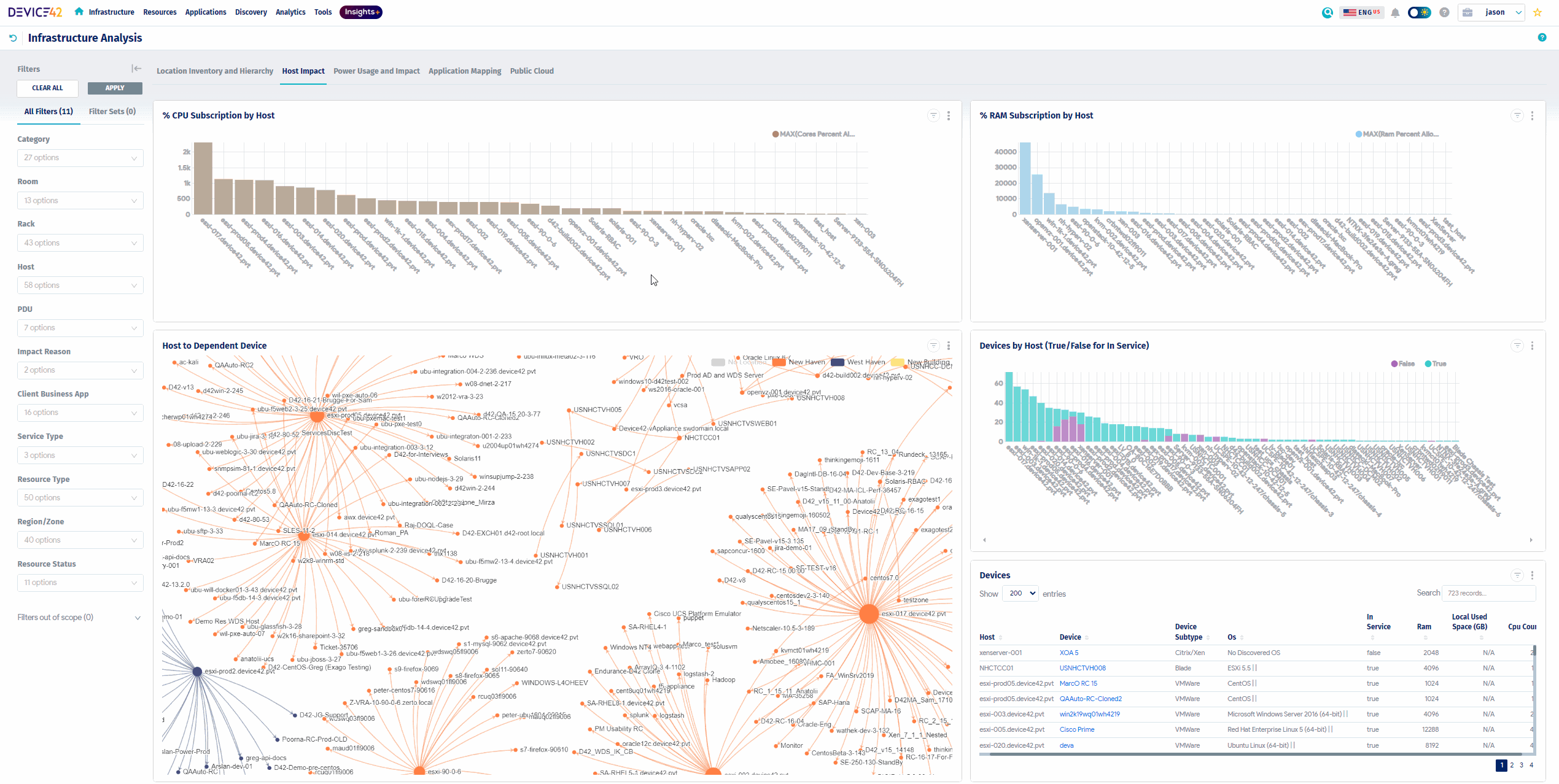Toggle the False series in the Devices by Host legend

click(x=1402, y=364)
